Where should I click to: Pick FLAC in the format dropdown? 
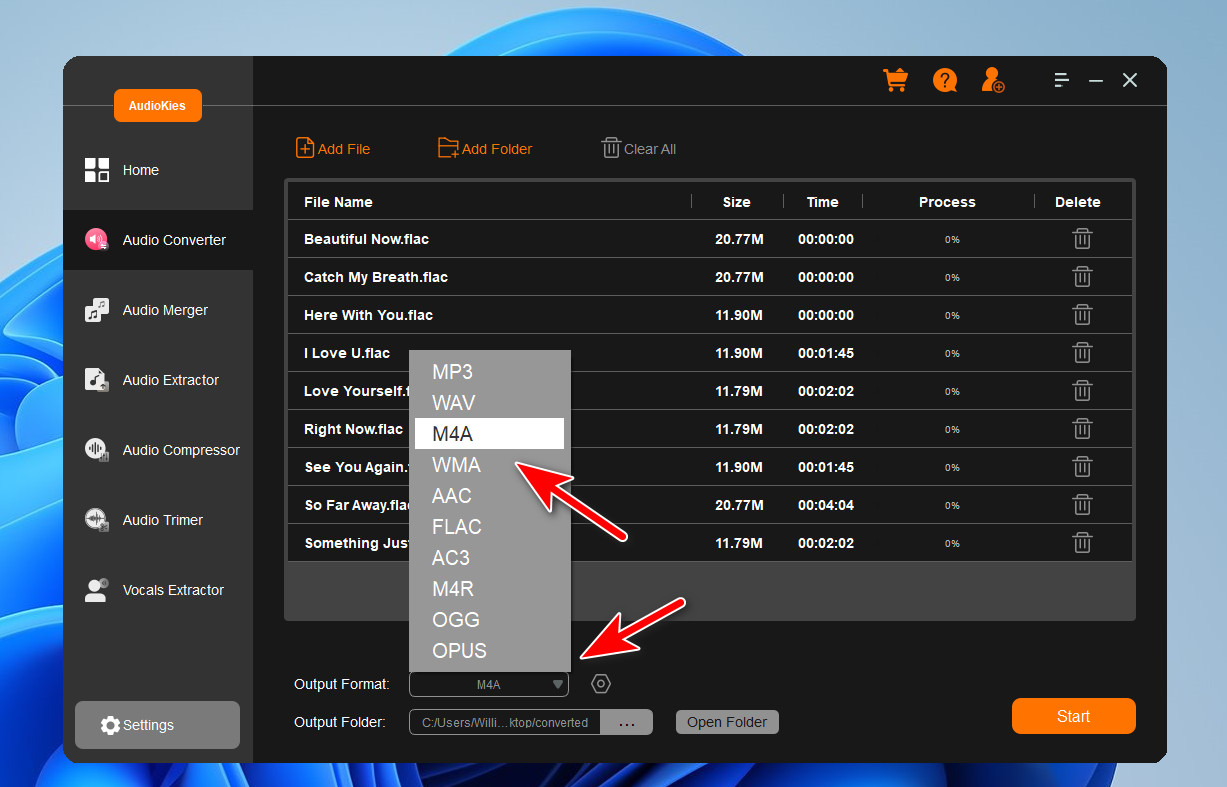point(490,527)
